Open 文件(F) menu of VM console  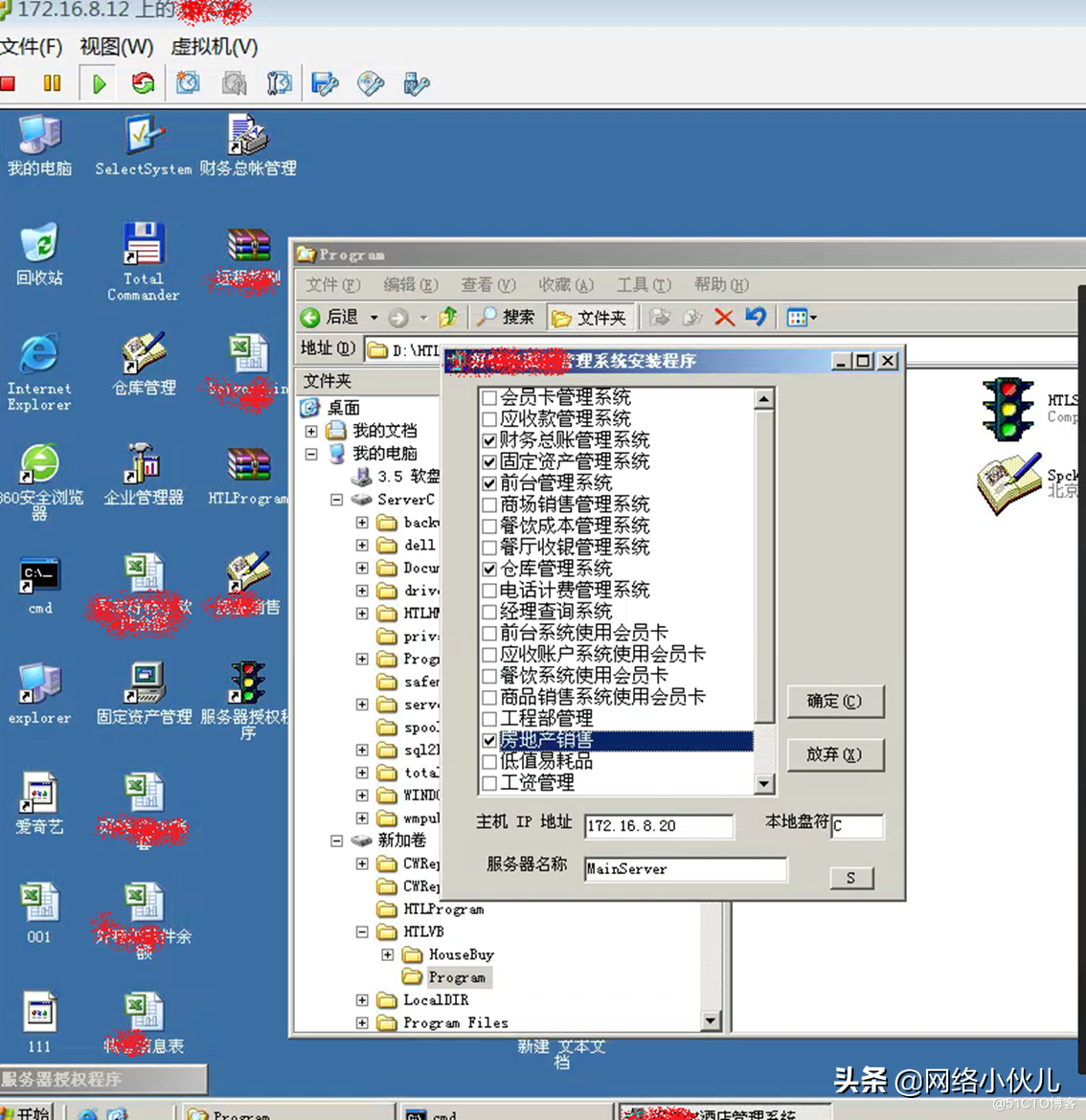31,47
